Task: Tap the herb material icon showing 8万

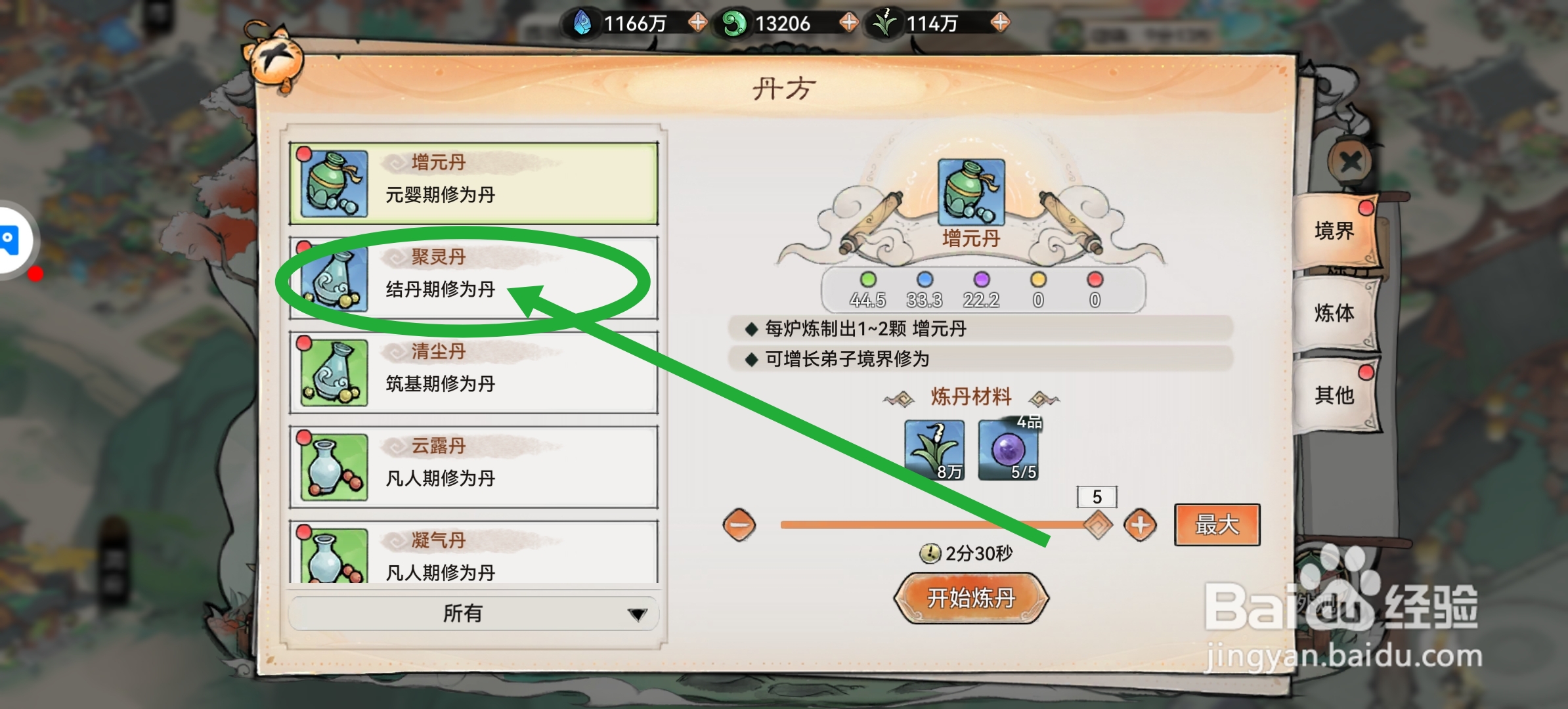Action: tap(935, 450)
